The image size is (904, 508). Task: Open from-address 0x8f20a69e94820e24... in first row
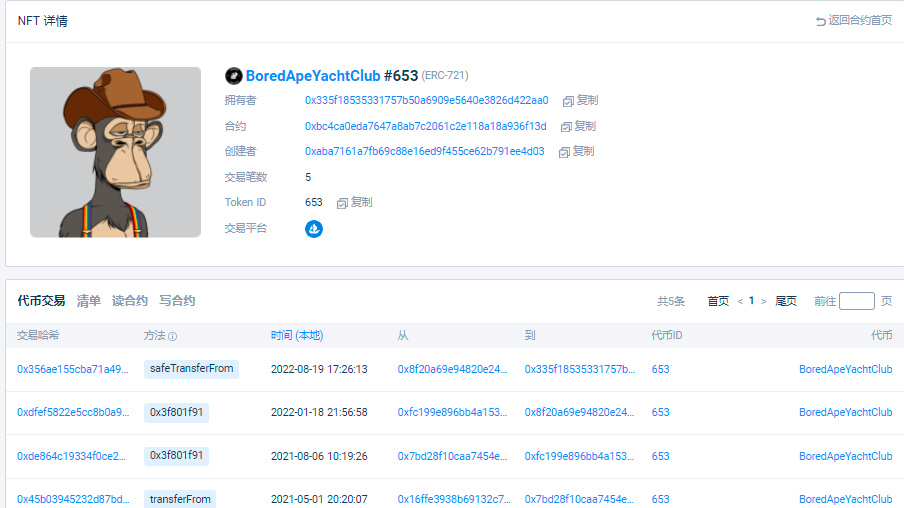(453, 369)
